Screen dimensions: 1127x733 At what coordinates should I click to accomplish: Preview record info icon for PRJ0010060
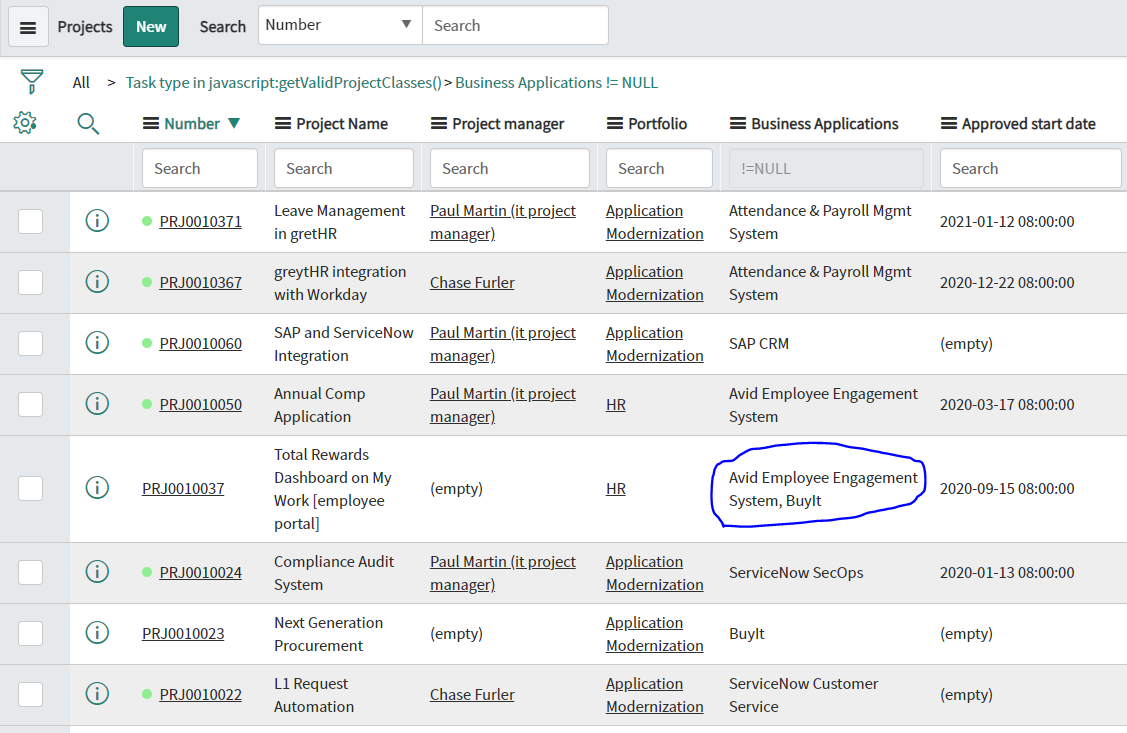[x=97, y=343]
